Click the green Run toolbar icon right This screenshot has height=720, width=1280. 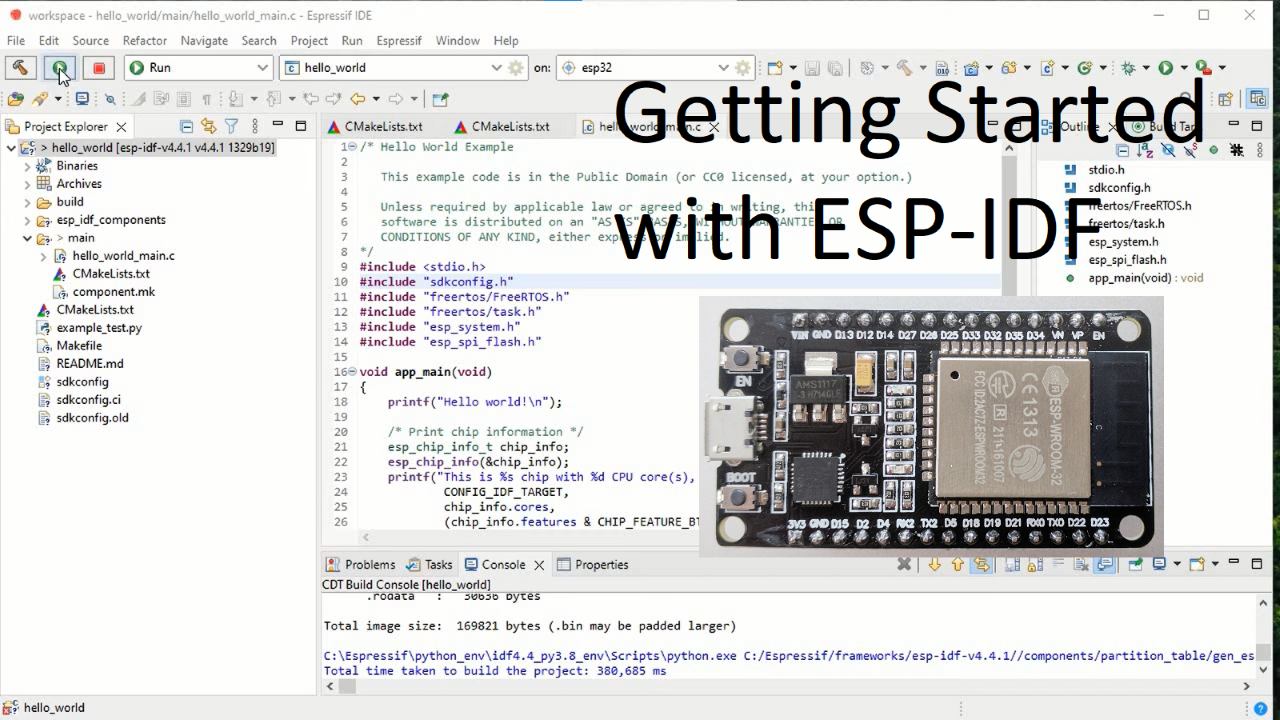1166,68
